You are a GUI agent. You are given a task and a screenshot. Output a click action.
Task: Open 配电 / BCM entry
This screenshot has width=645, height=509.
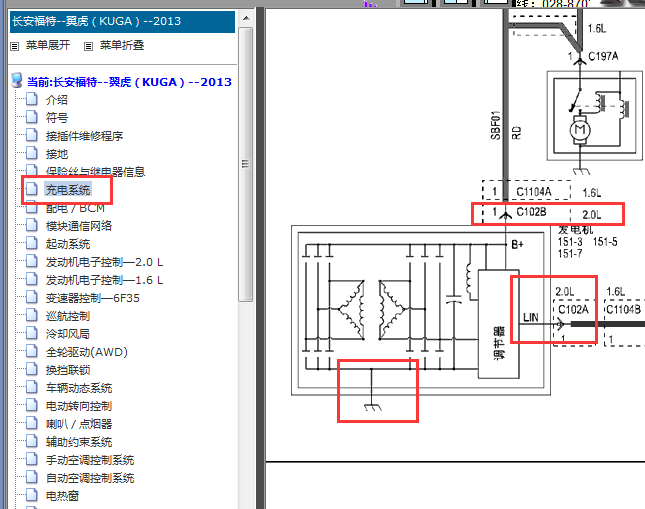click(x=75, y=208)
